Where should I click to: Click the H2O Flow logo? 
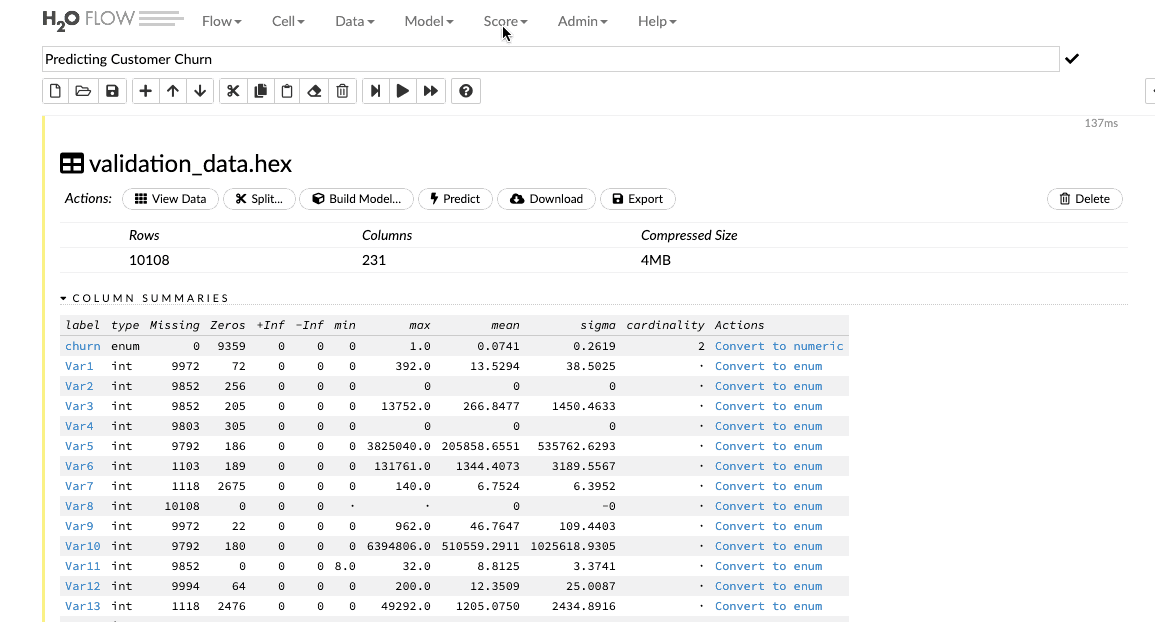tap(113, 20)
